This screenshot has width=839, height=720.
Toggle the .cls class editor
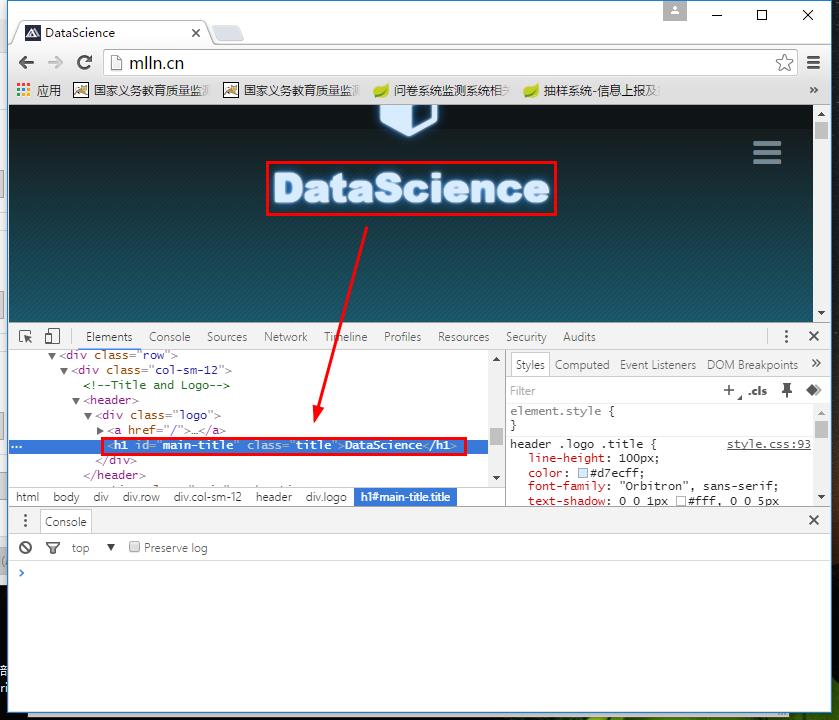tap(757, 390)
